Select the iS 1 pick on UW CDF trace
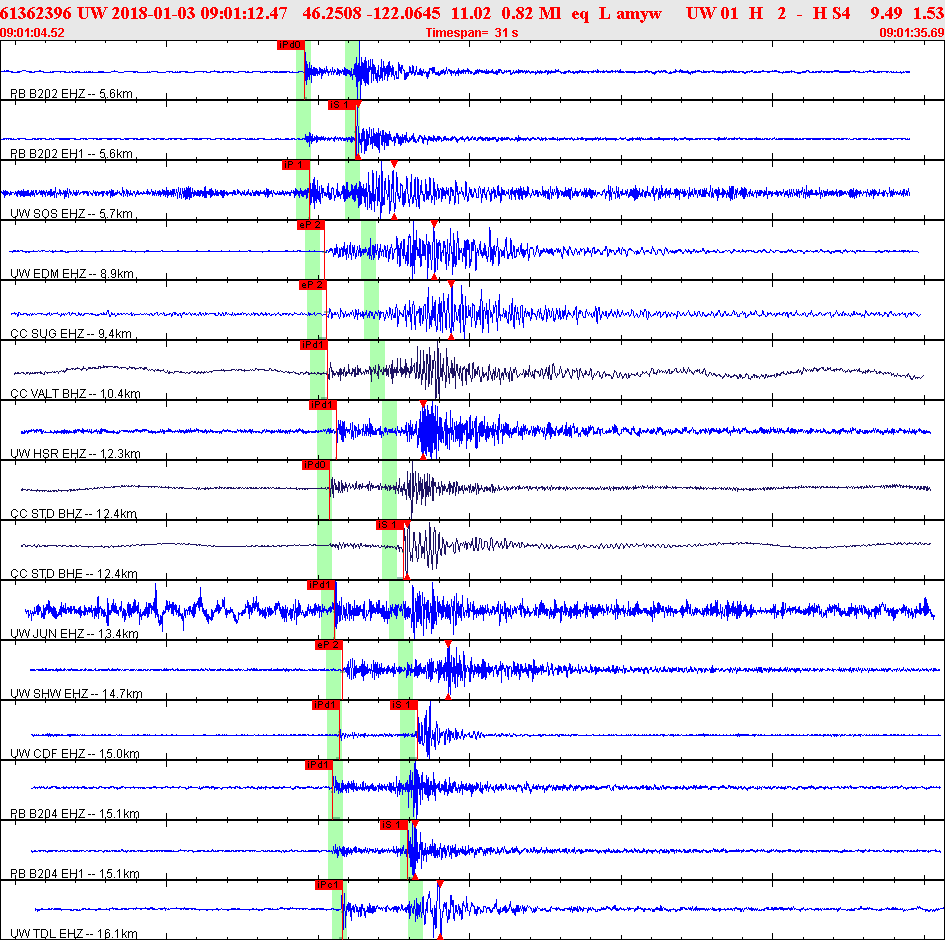The image size is (945, 940). click(x=403, y=705)
